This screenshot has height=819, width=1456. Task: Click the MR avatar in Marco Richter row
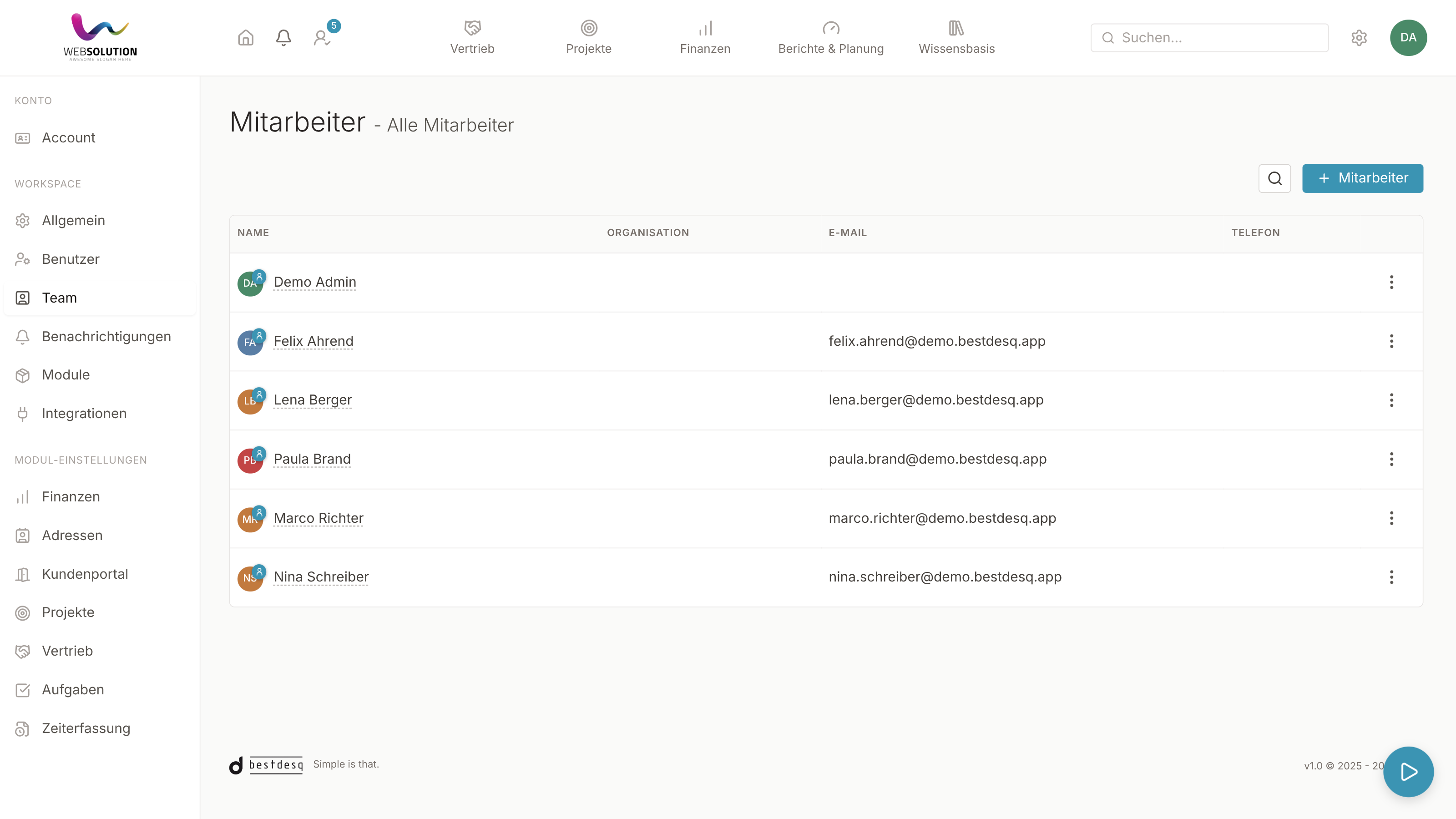pos(250,520)
